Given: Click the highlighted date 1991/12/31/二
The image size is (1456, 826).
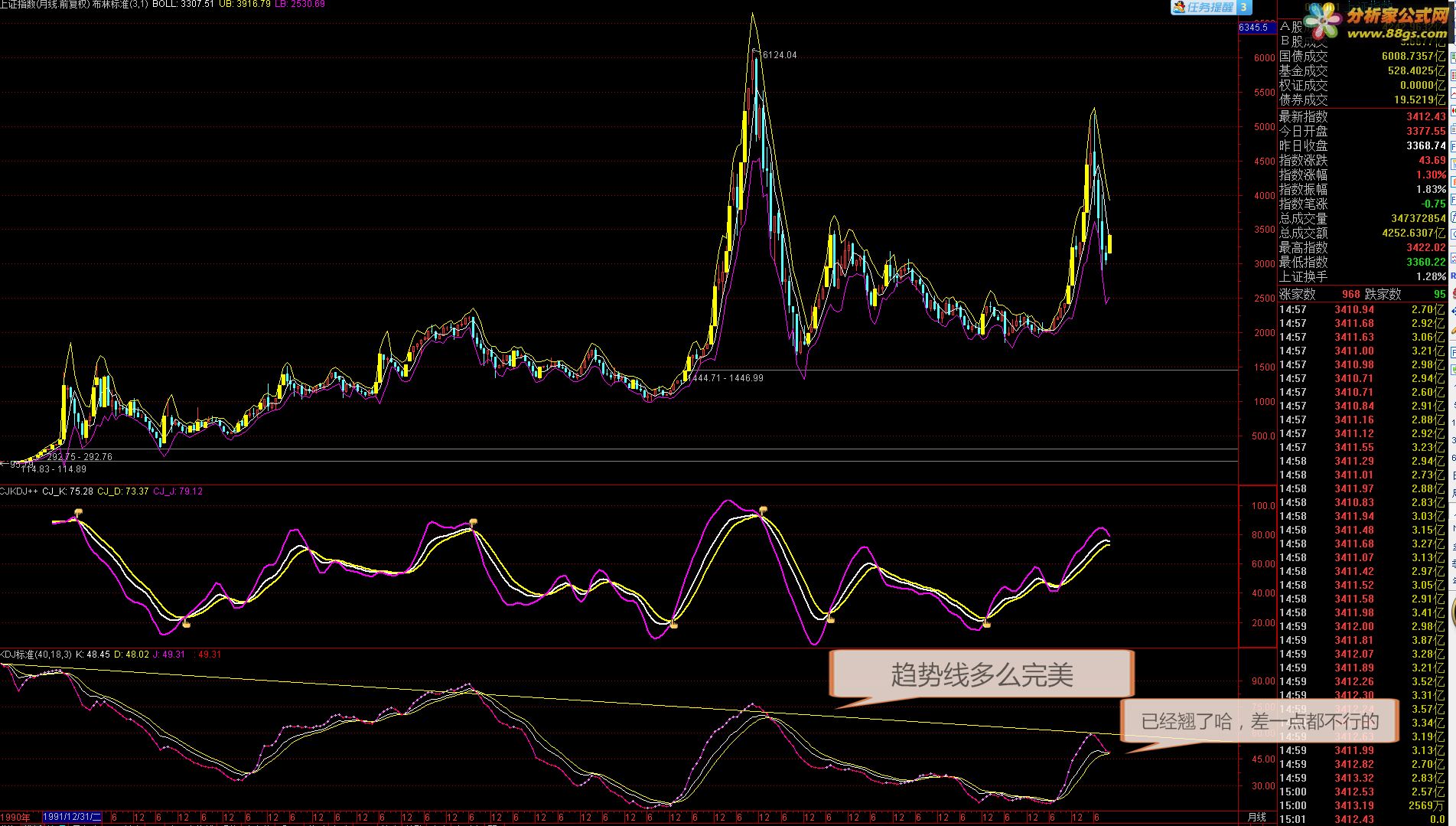Looking at the screenshot, I should point(73,818).
